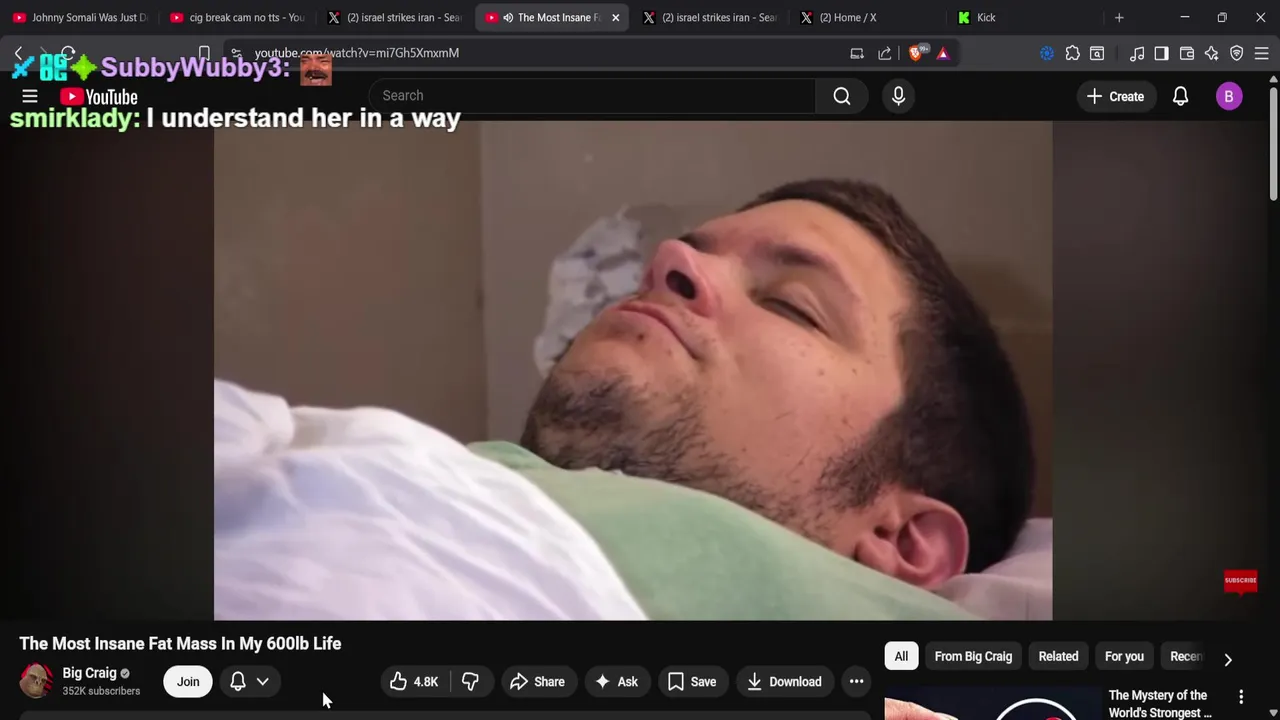The height and width of the screenshot is (720, 1280).
Task: Open the Create button
Action: [1115, 96]
